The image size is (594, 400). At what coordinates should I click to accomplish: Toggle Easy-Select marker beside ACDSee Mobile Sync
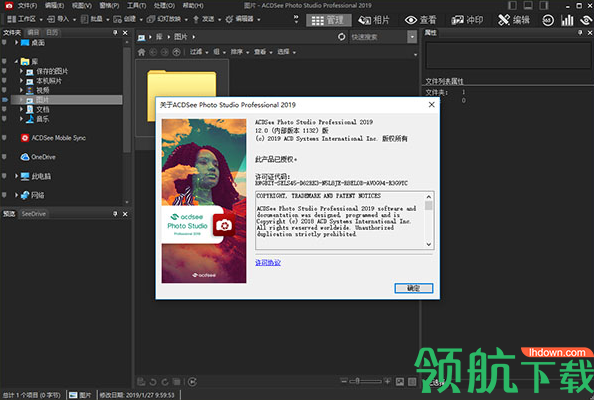[x=4, y=138]
